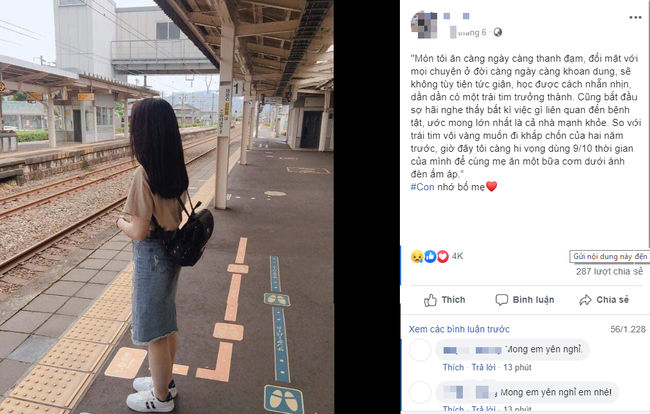Click the post date next to globe
Image resolution: width=650 pixels, height=414 pixels.
click(468, 32)
